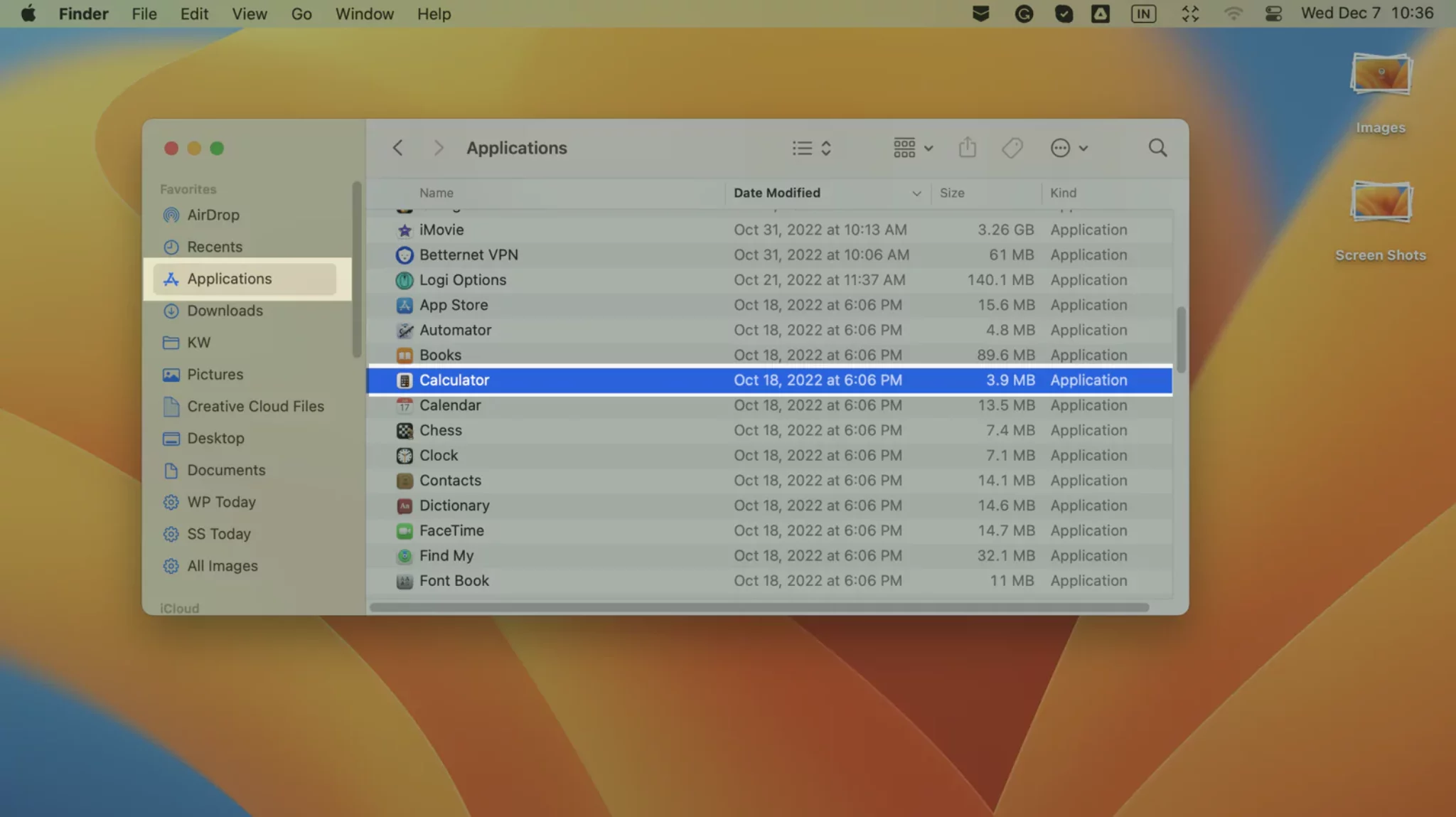Select the Betternet VPN application

click(x=769, y=255)
